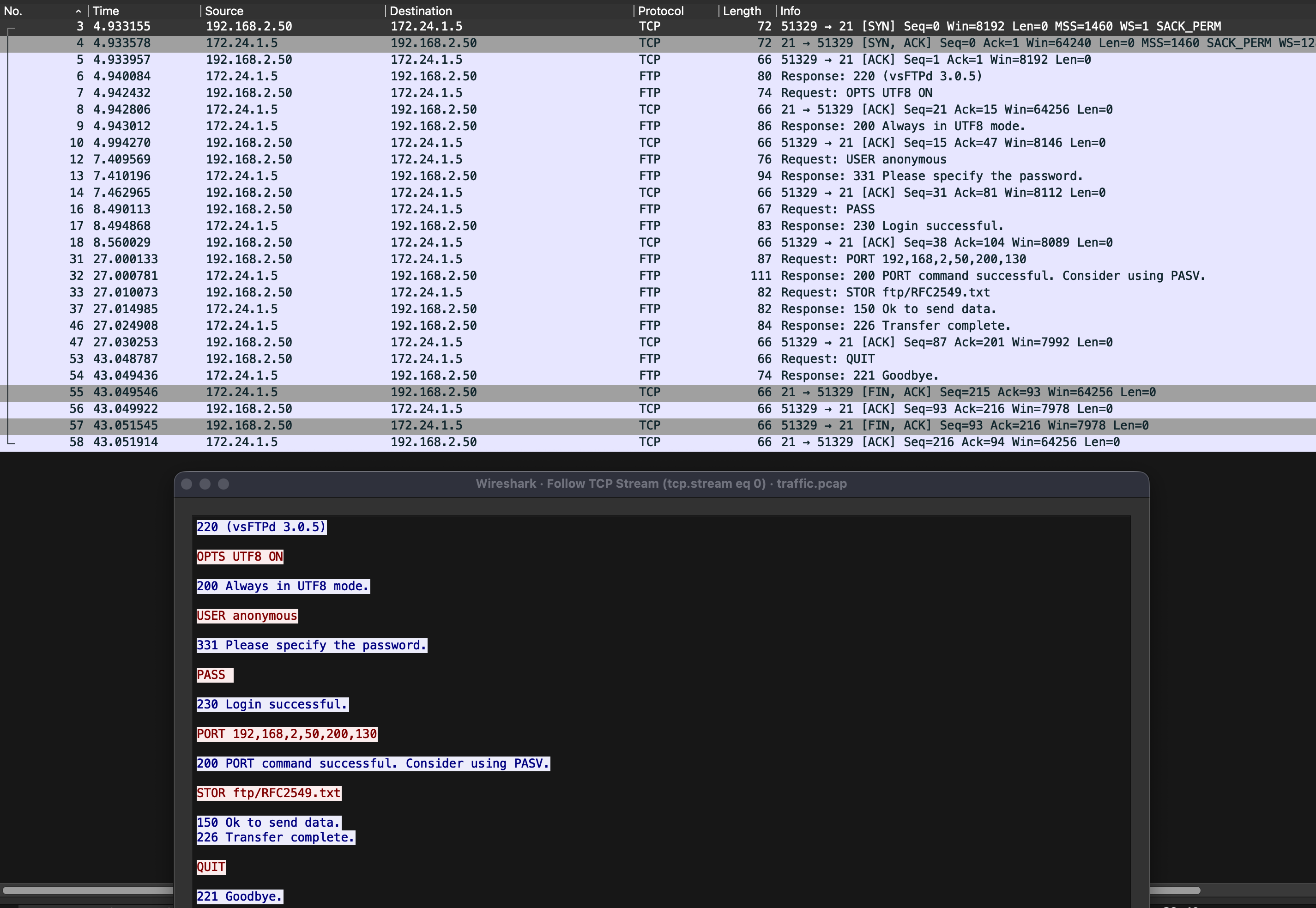The image size is (1316, 908).
Task: Zoom the Follow TCP Stream dialog
Action: (223, 484)
